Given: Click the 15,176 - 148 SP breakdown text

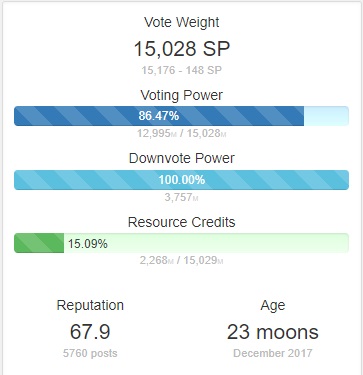Looking at the screenshot, I should 182,70.
